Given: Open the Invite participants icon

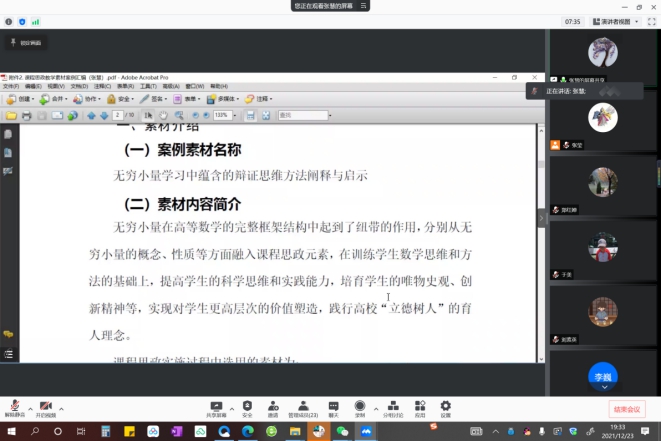Looking at the screenshot, I should point(273,407).
